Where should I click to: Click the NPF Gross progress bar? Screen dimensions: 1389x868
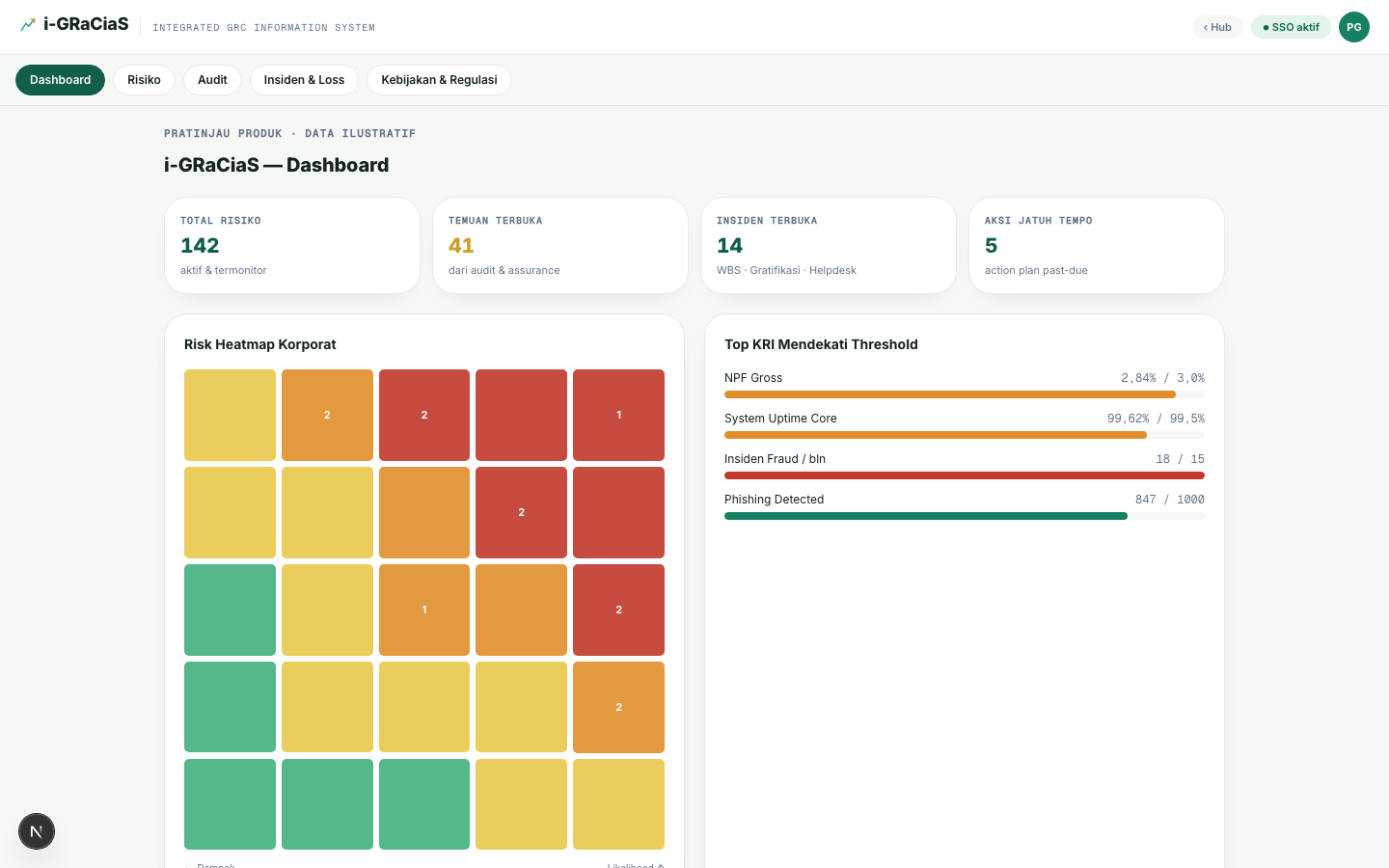click(x=965, y=394)
